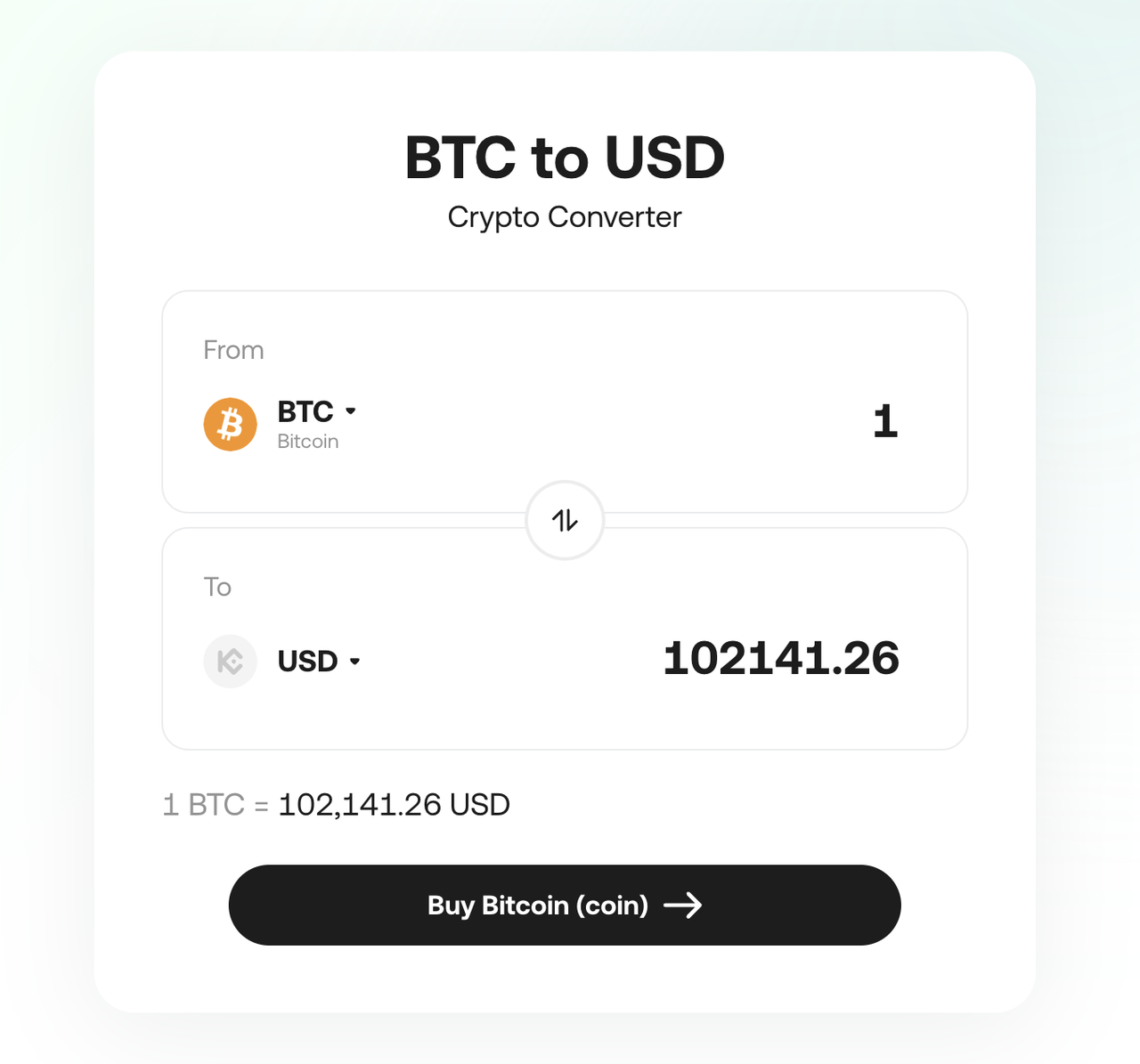Viewport: 1140px width, 1064px height.
Task: Click the "Crypto Converter" subtitle
Action: click(565, 217)
